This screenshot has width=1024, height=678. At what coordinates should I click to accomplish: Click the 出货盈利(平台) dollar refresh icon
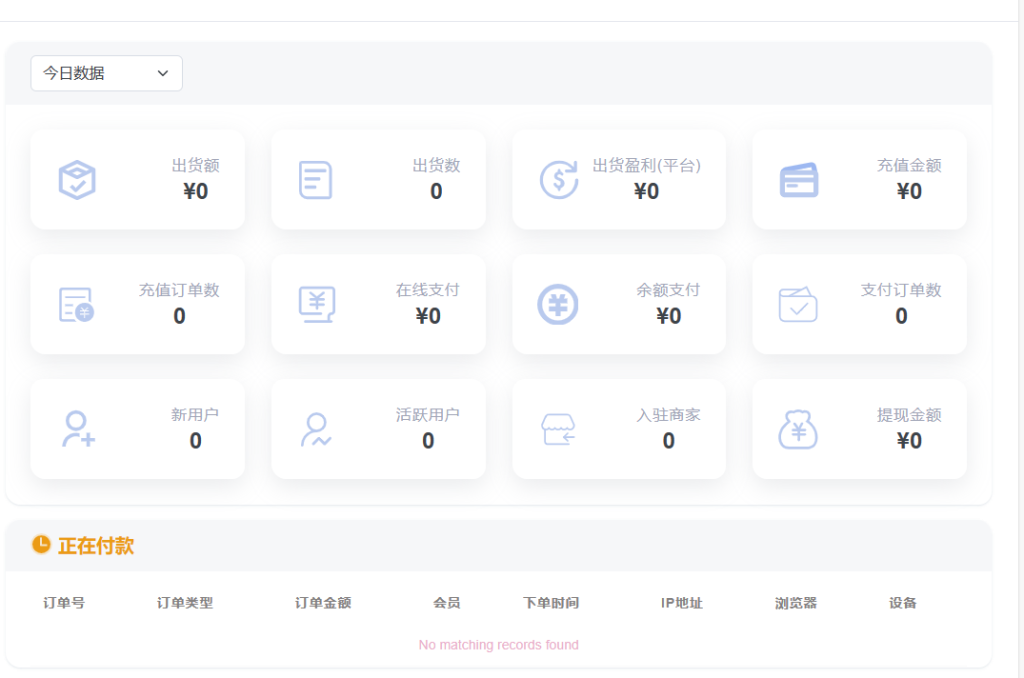[558, 179]
